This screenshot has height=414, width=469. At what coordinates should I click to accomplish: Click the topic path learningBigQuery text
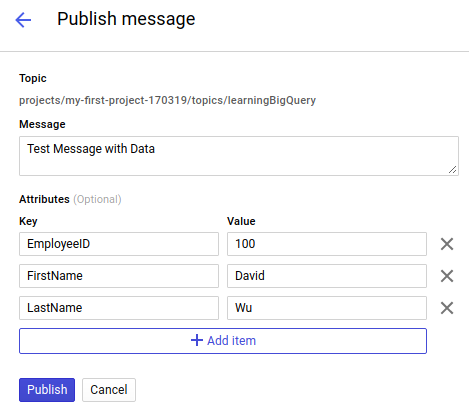coord(167,100)
